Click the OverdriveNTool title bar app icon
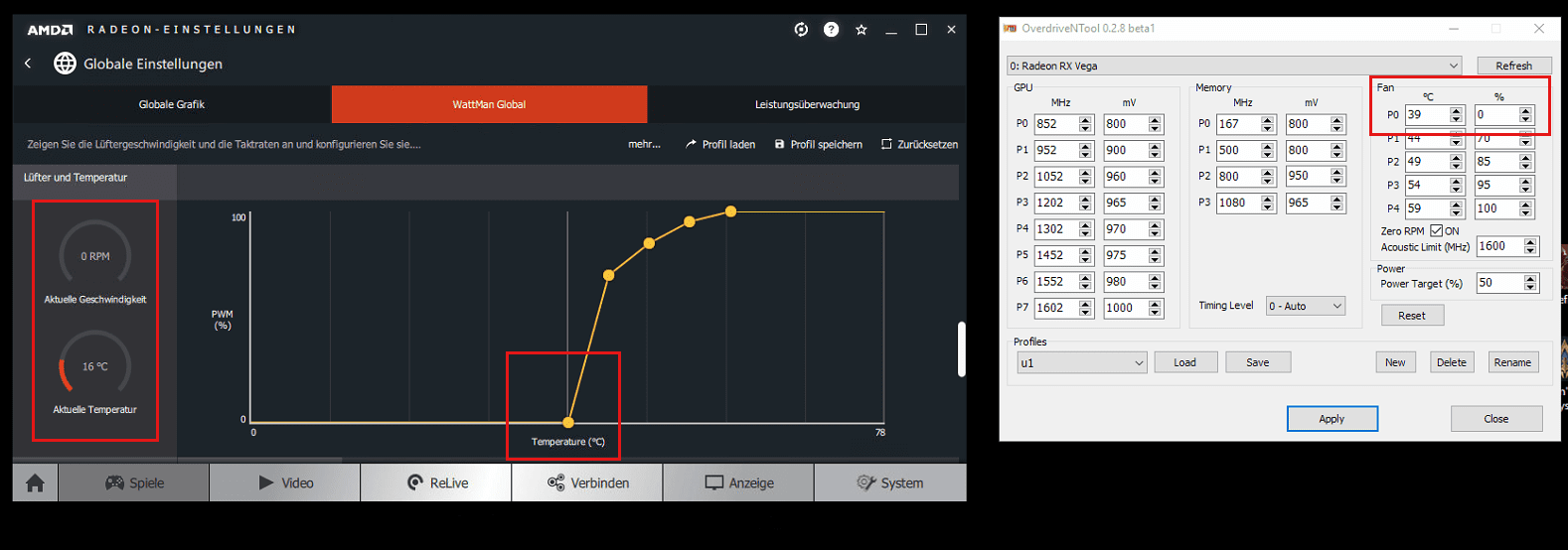The image size is (1568, 550). (1011, 28)
